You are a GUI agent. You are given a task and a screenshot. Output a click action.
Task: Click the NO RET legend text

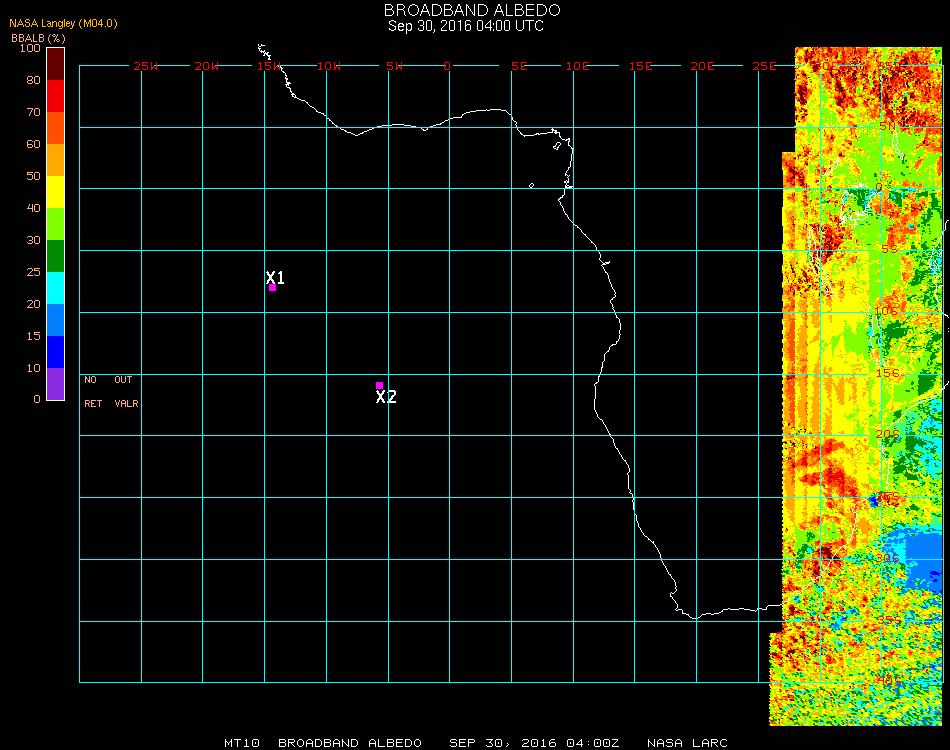92,392
